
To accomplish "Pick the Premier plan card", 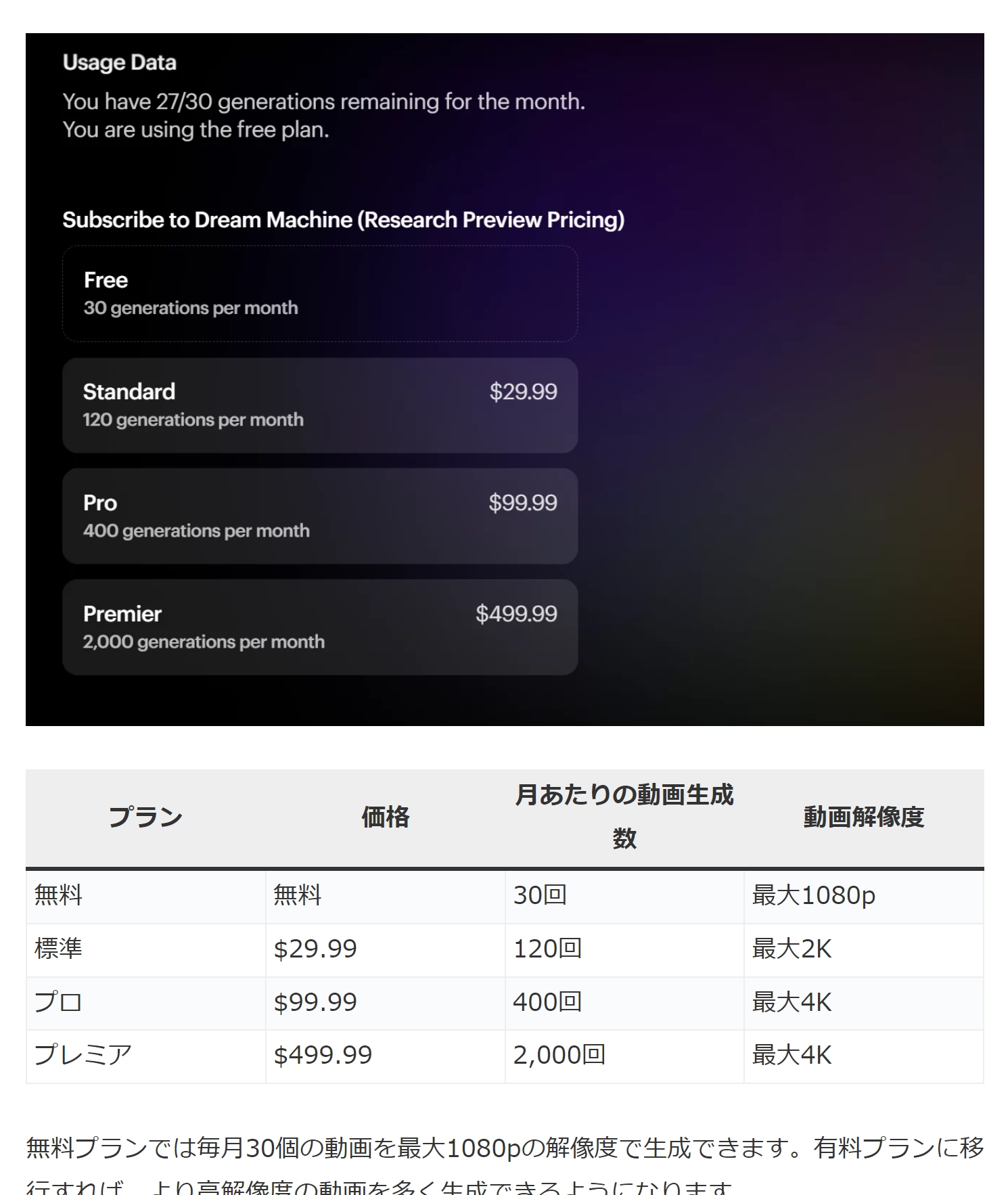I will (x=320, y=627).
